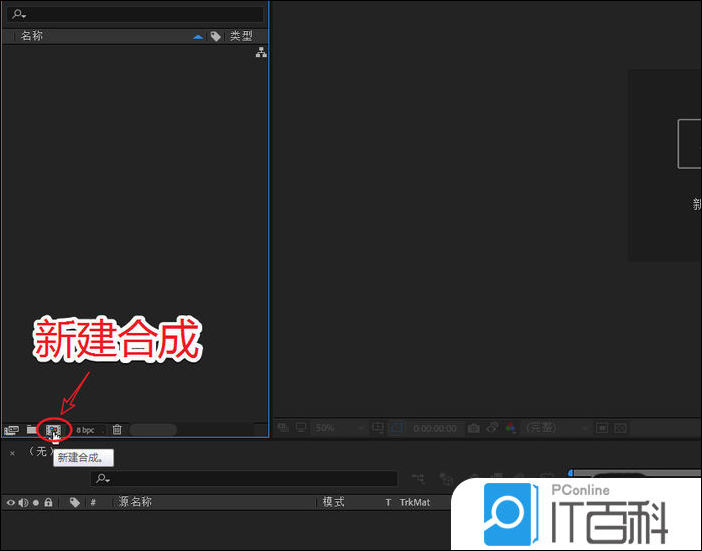Click the Interpret Footage icon
Image resolution: width=702 pixels, height=551 pixels.
pos(11,430)
